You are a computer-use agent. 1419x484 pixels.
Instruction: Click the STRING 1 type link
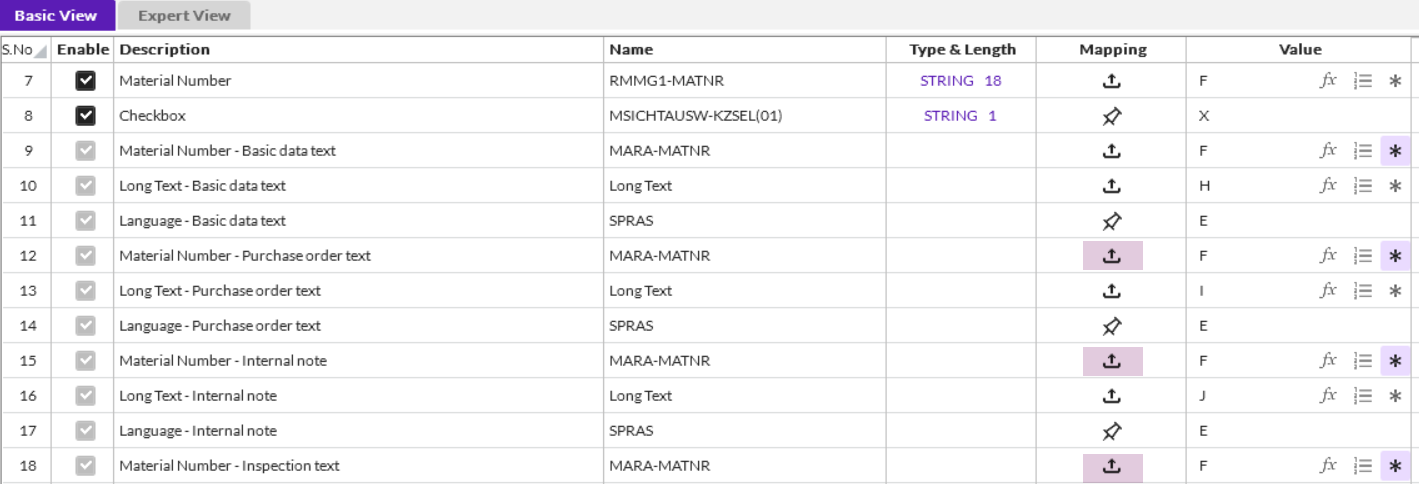pyautogui.click(x=960, y=116)
